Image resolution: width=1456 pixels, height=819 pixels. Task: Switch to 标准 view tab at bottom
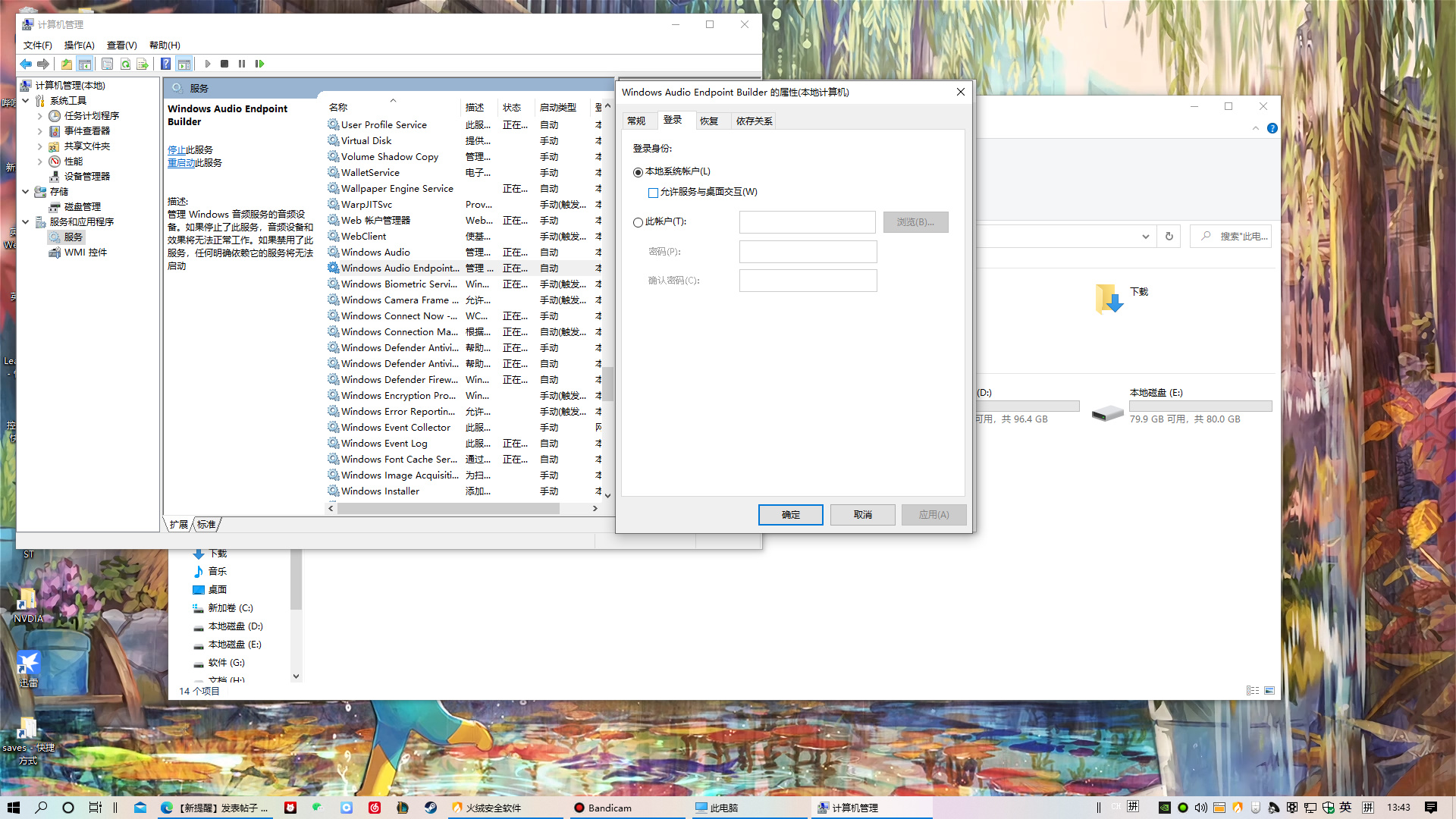click(206, 525)
